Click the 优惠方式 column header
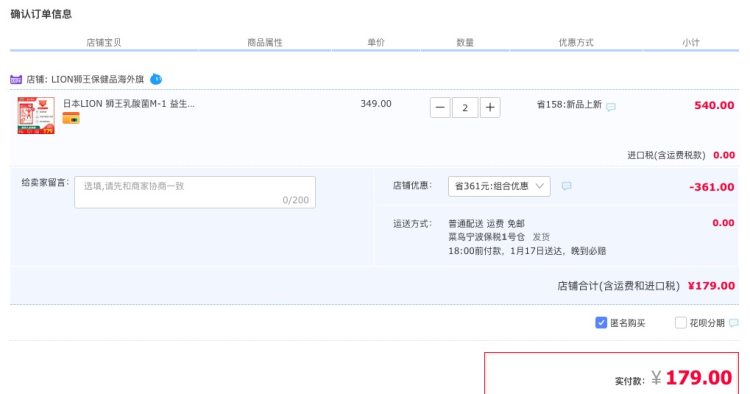This screenshot has height=394, width=750. (x=576, y=43)
